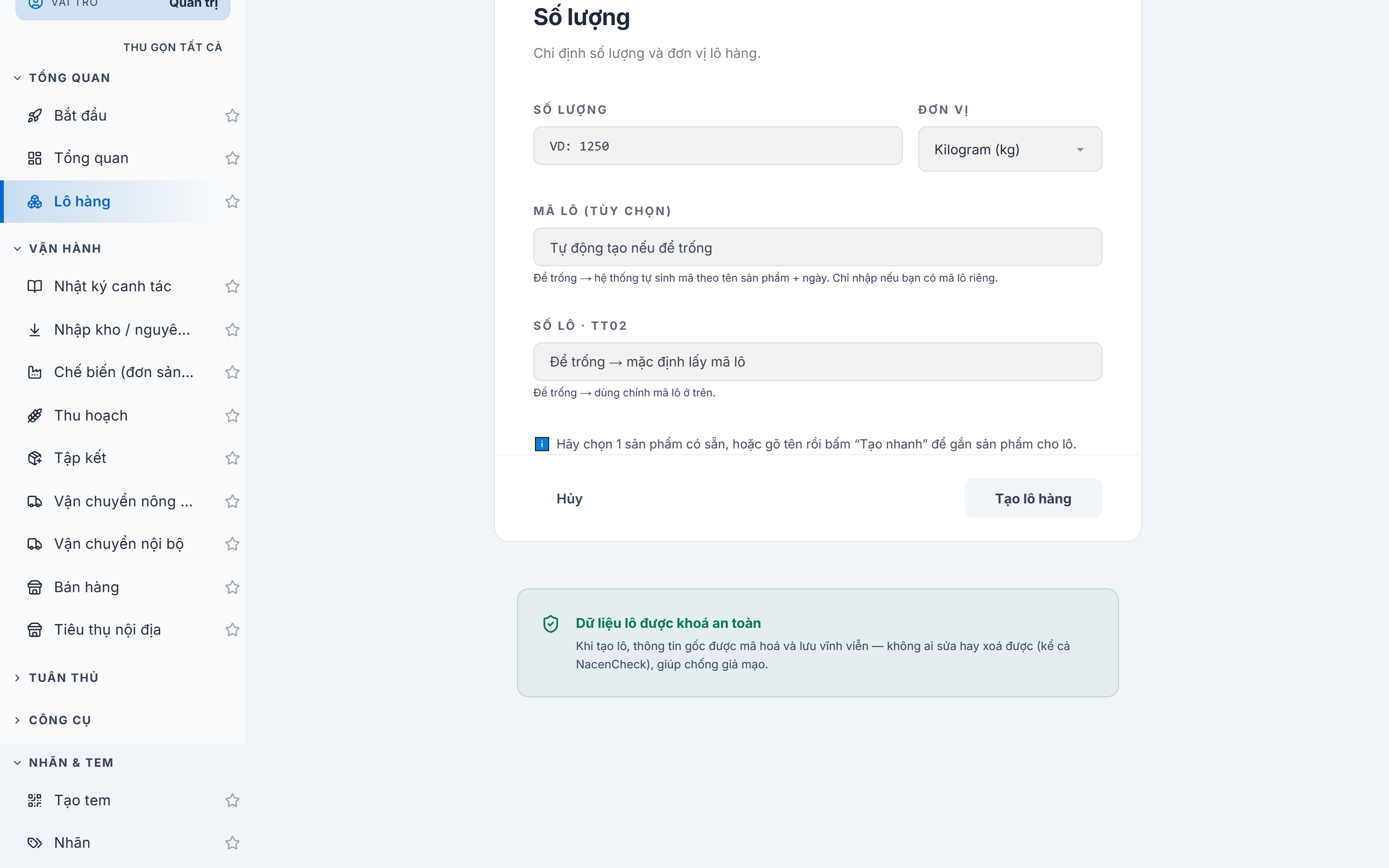Click the factory icon beside Chế biến
This screenshot has height=868, width=1389.
[35, 372]
